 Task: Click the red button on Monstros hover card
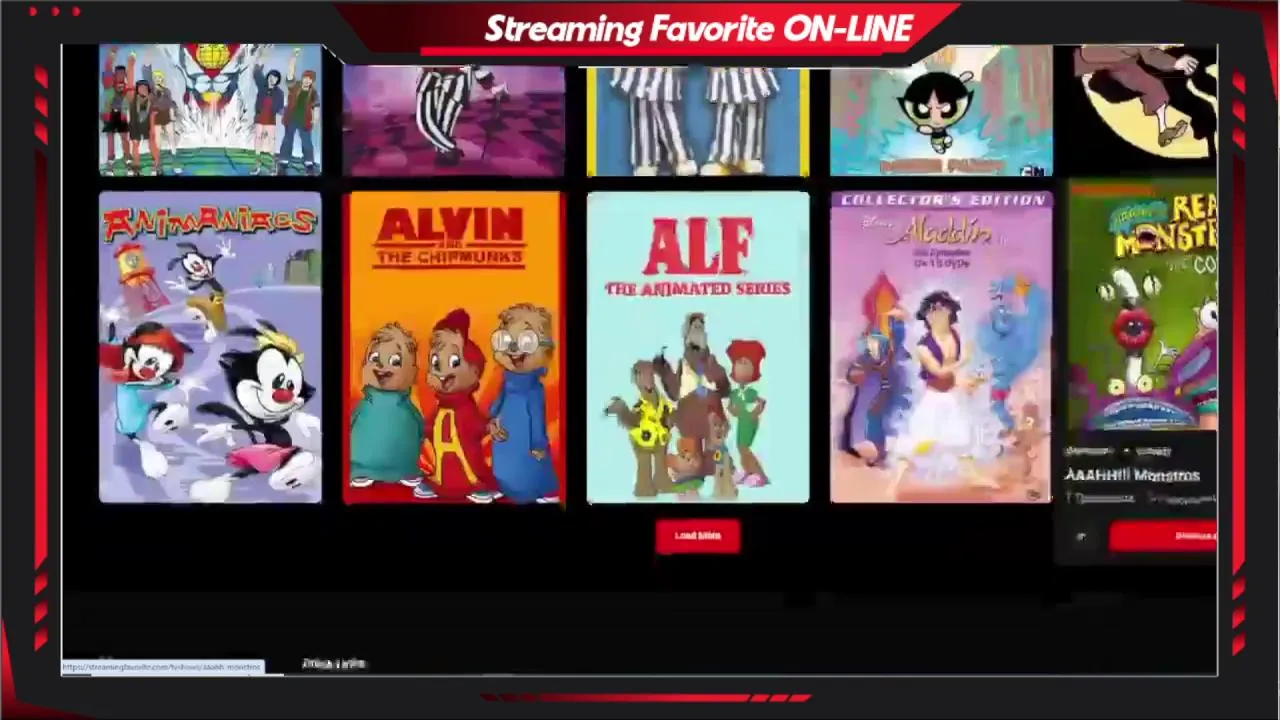click(1164, 537)
